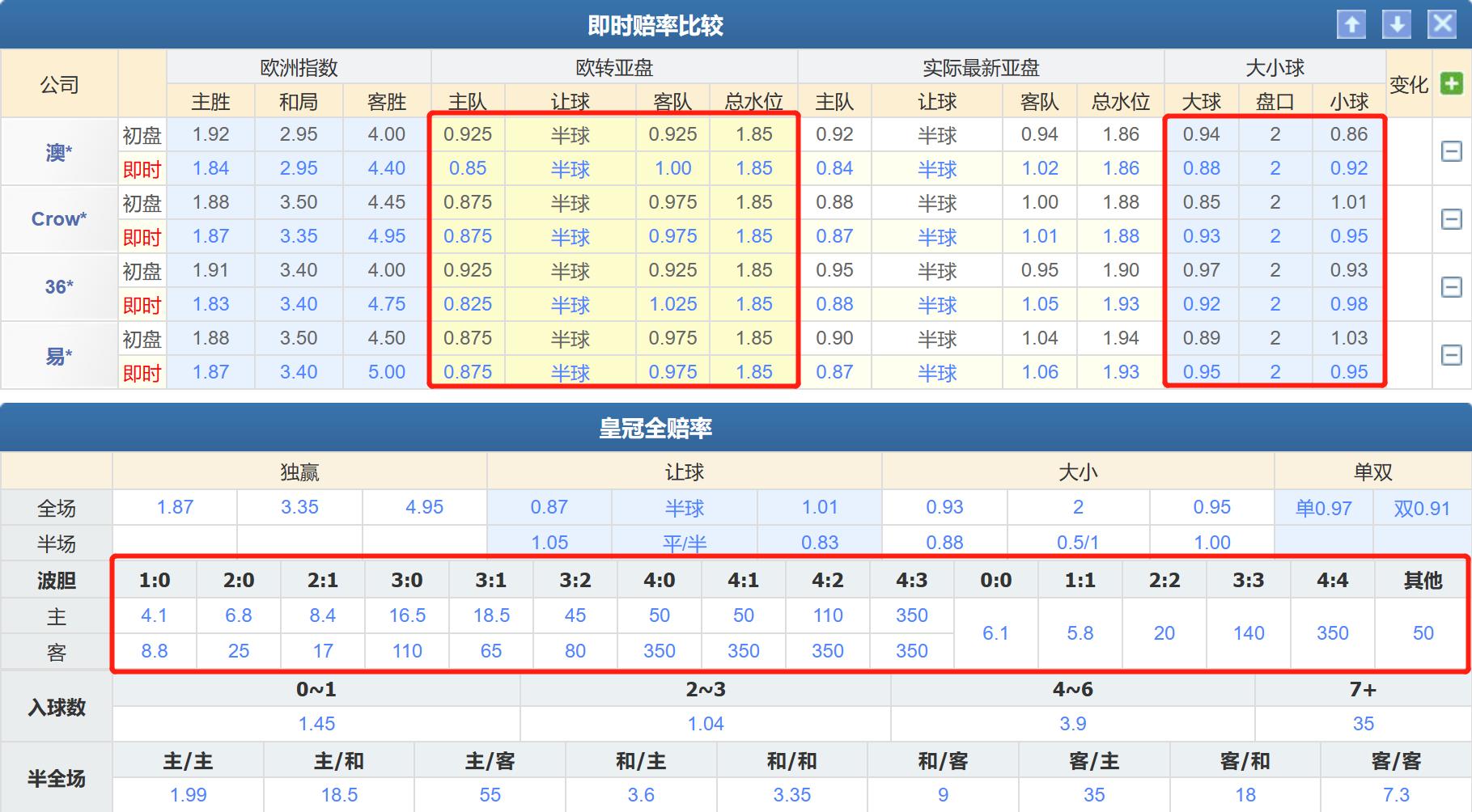Open the 易* company link
This screenshot has width=1472, height=812.
[59, 355]
